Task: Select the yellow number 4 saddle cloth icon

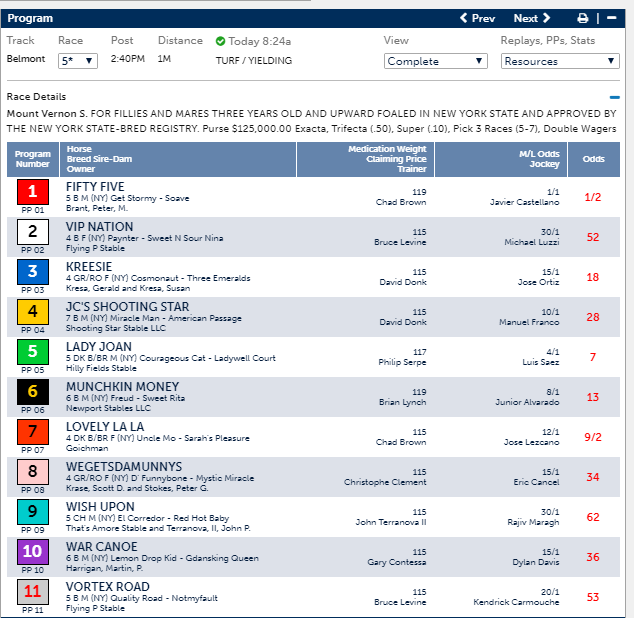Action: tap(33, 312)
